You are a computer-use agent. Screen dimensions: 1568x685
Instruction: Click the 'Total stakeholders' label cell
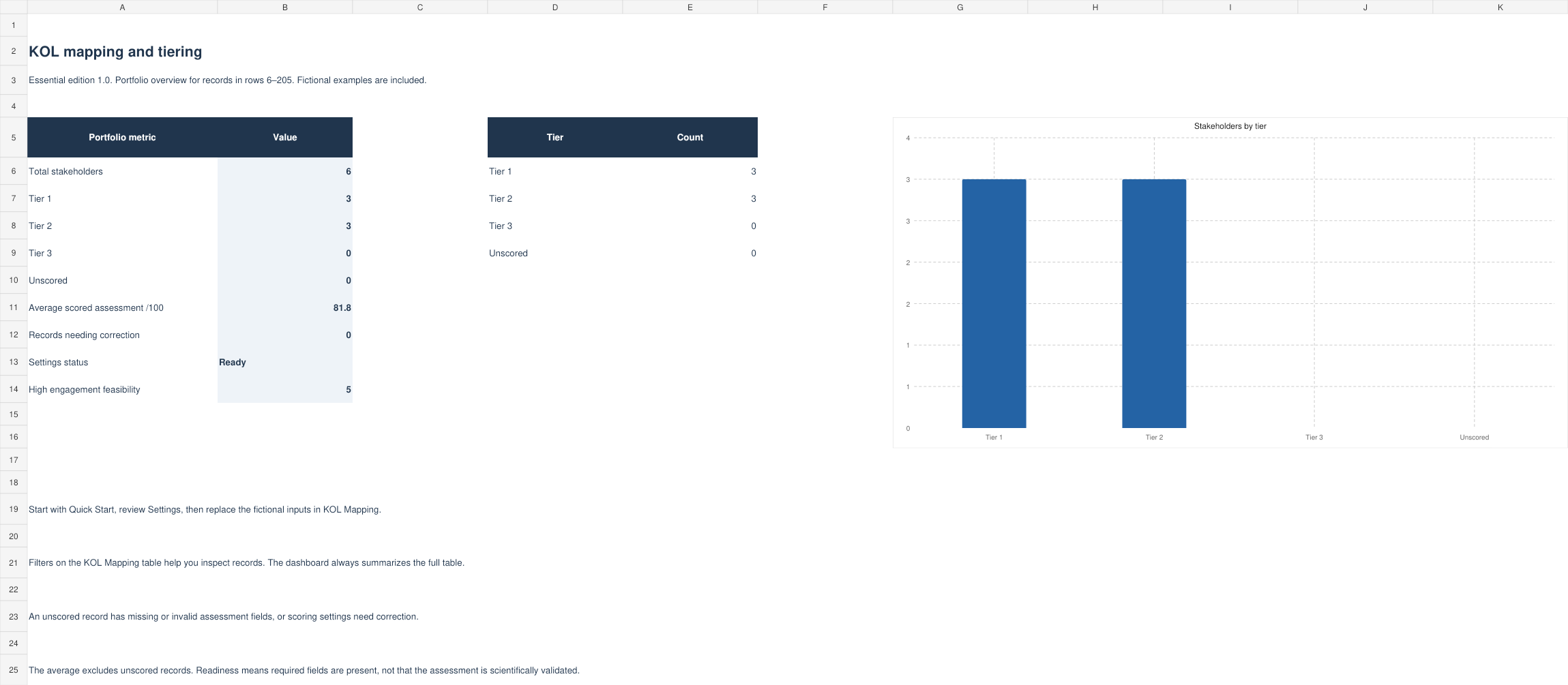coord(122,171)
